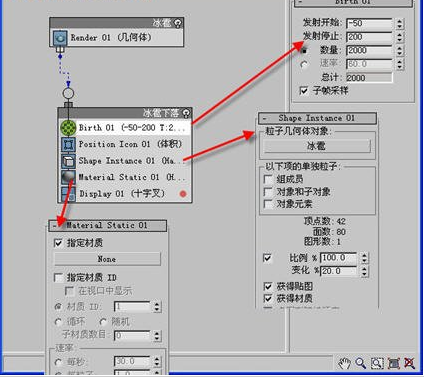Click the Shape Instance 01 cube icon
Viewport: 424px width, 377px height.
pyautogui.click(x=68, y=161)
